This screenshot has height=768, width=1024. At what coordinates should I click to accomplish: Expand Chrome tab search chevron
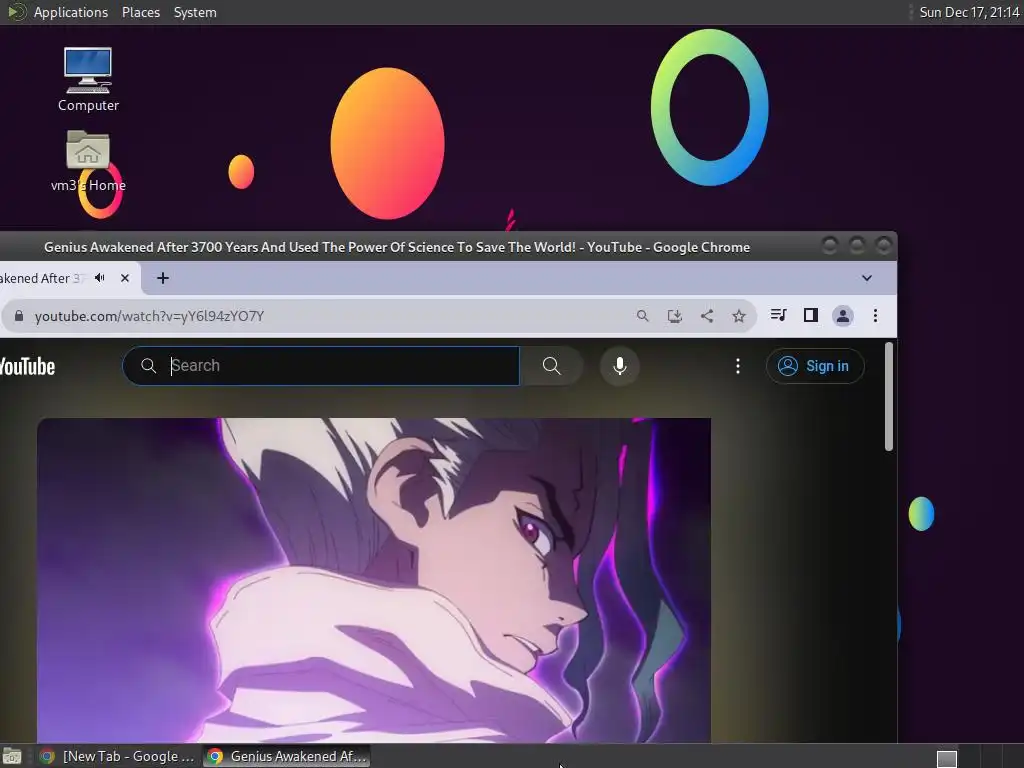tap(867, 278)
